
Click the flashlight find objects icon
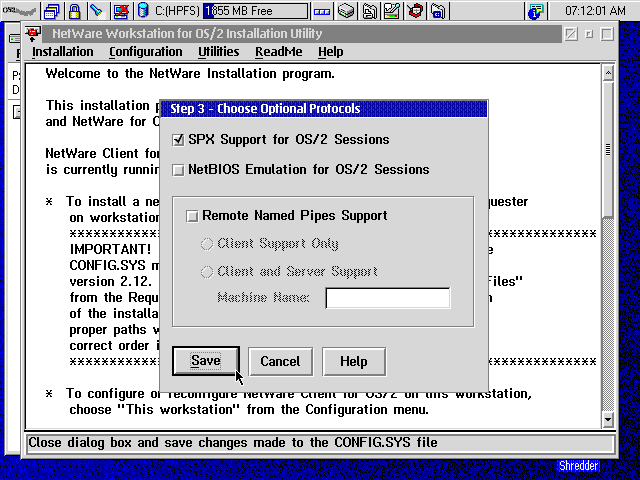coord(98,11)
